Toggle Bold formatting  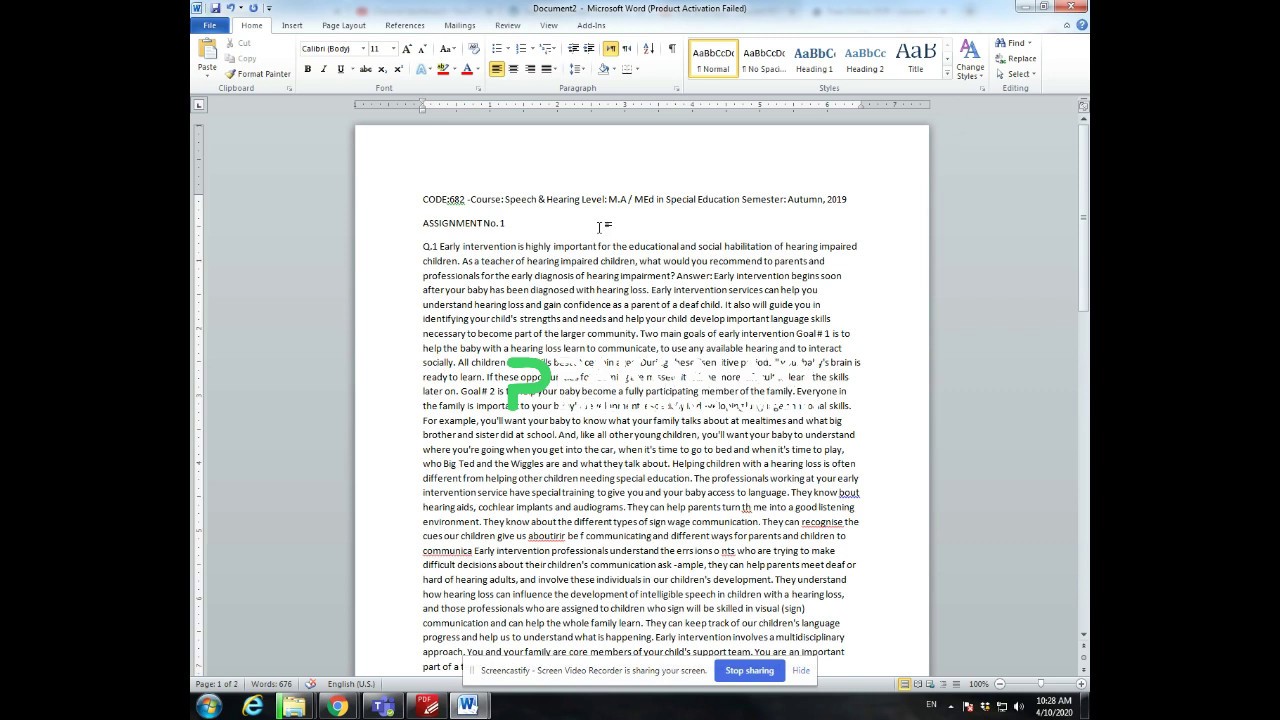pyautogui.click(x=307, y=69)
